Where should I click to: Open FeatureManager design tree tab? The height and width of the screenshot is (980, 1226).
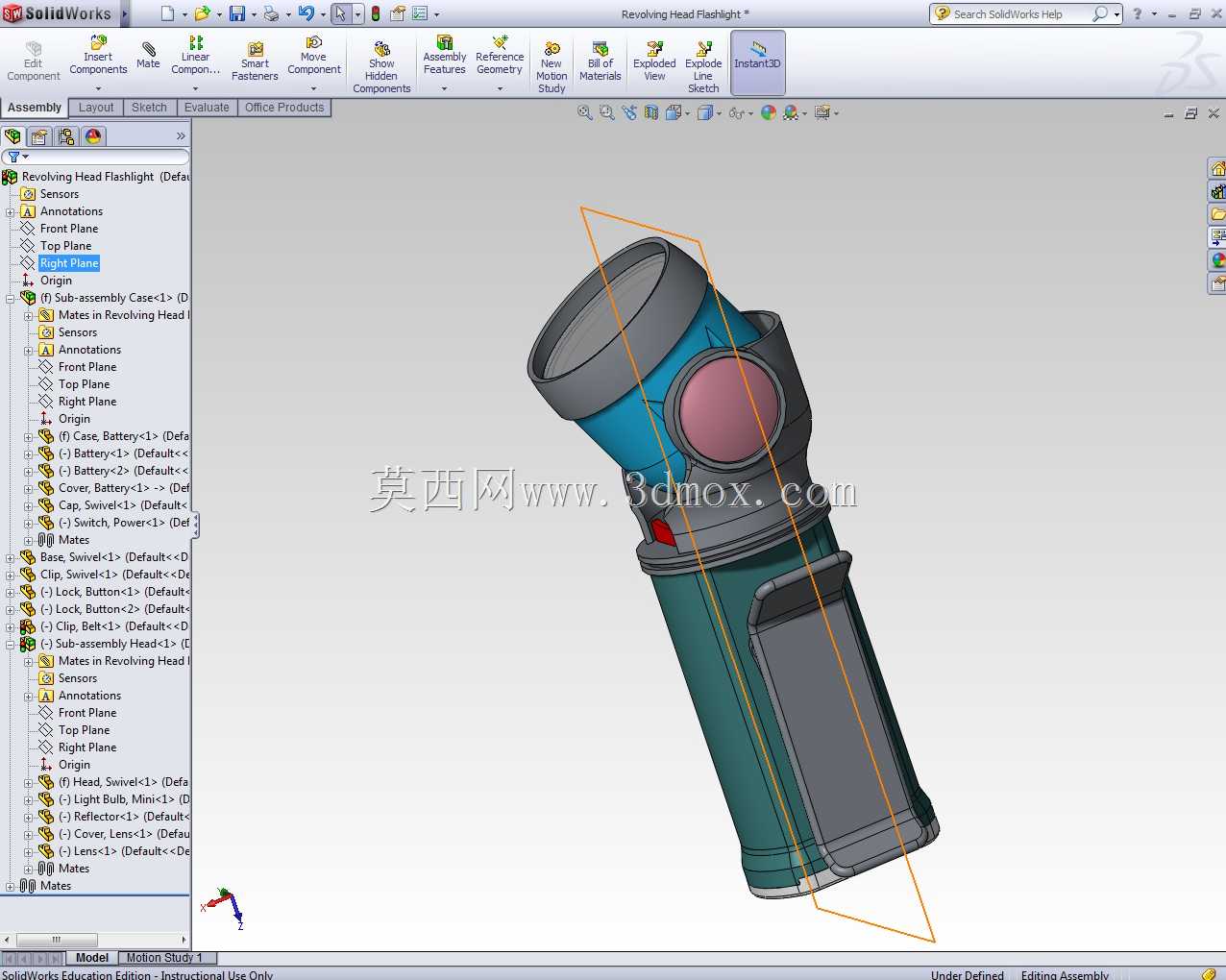point(12,136)
